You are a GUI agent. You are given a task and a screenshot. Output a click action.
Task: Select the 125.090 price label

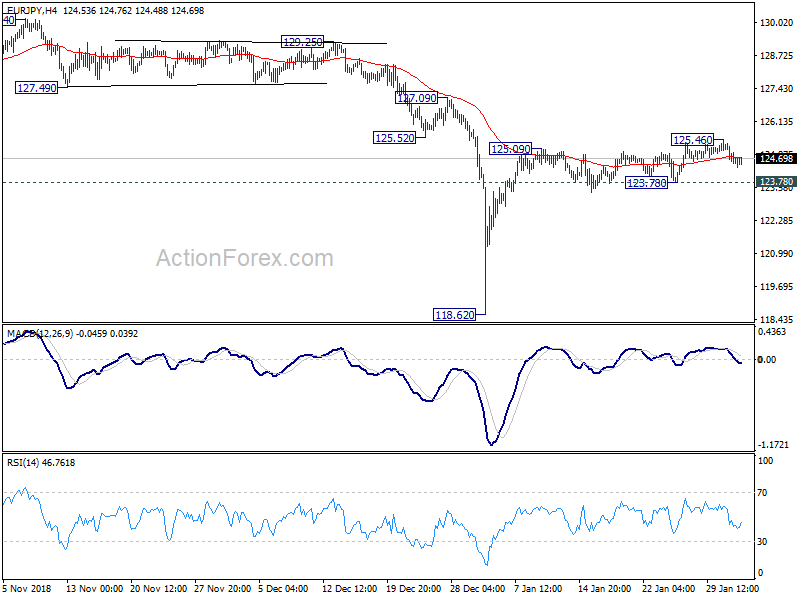pos(510,149)
